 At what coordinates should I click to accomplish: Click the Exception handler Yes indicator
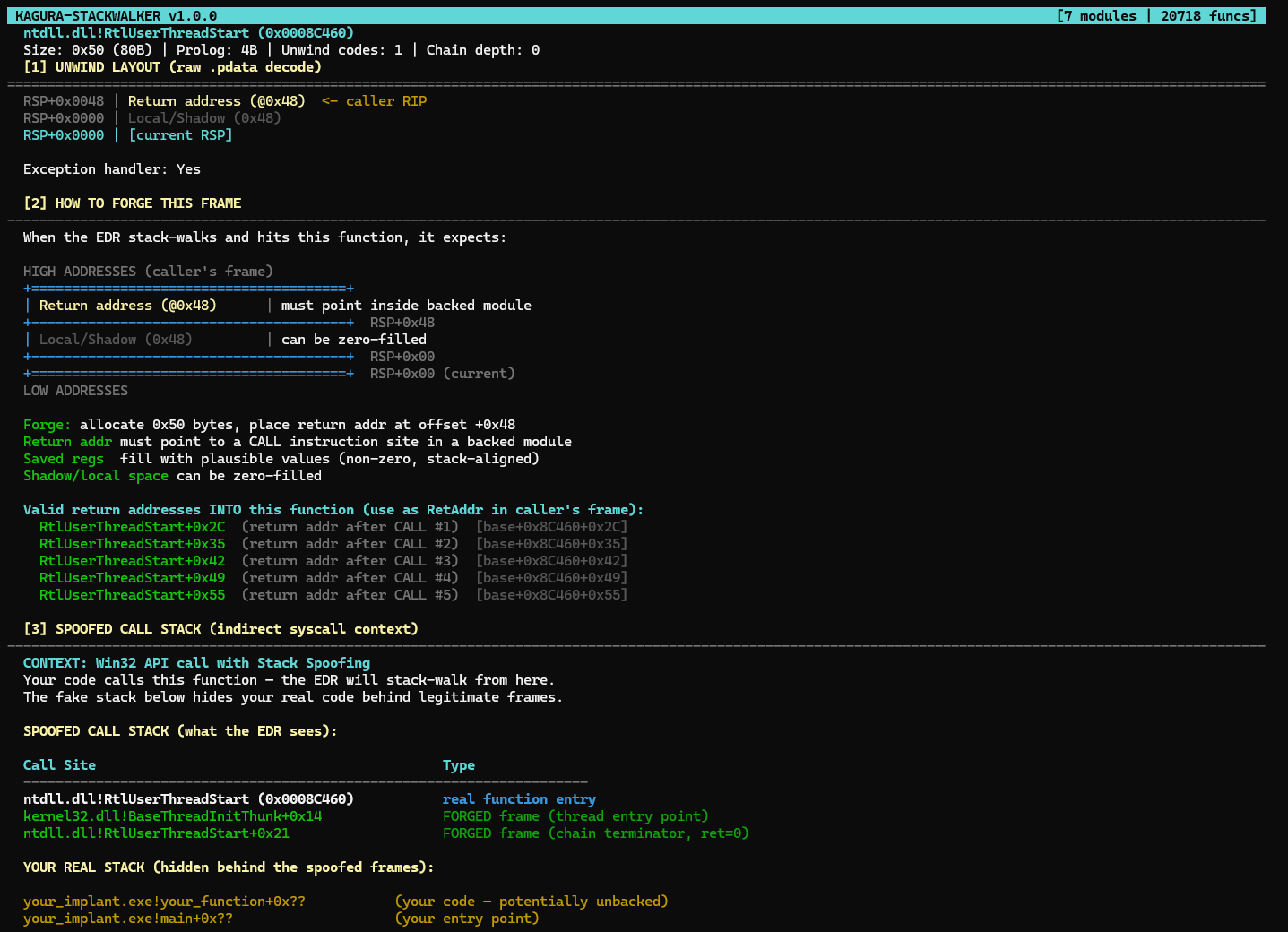pos(112,168)
